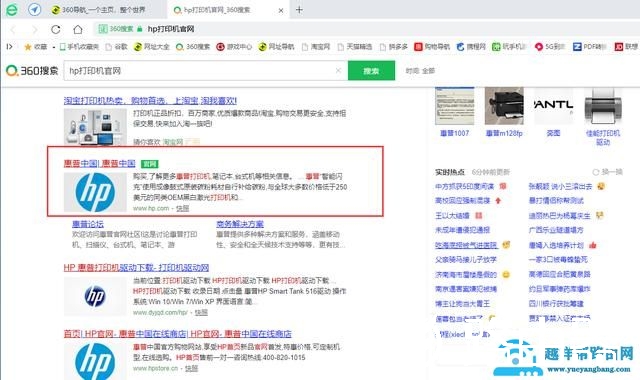Click the small dark HP logo thumbnail

(x=95, y=296)
